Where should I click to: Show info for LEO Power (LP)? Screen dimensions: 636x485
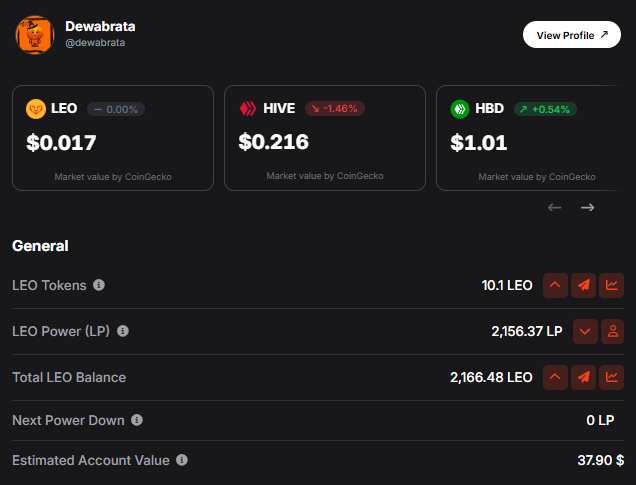(123, 331)
